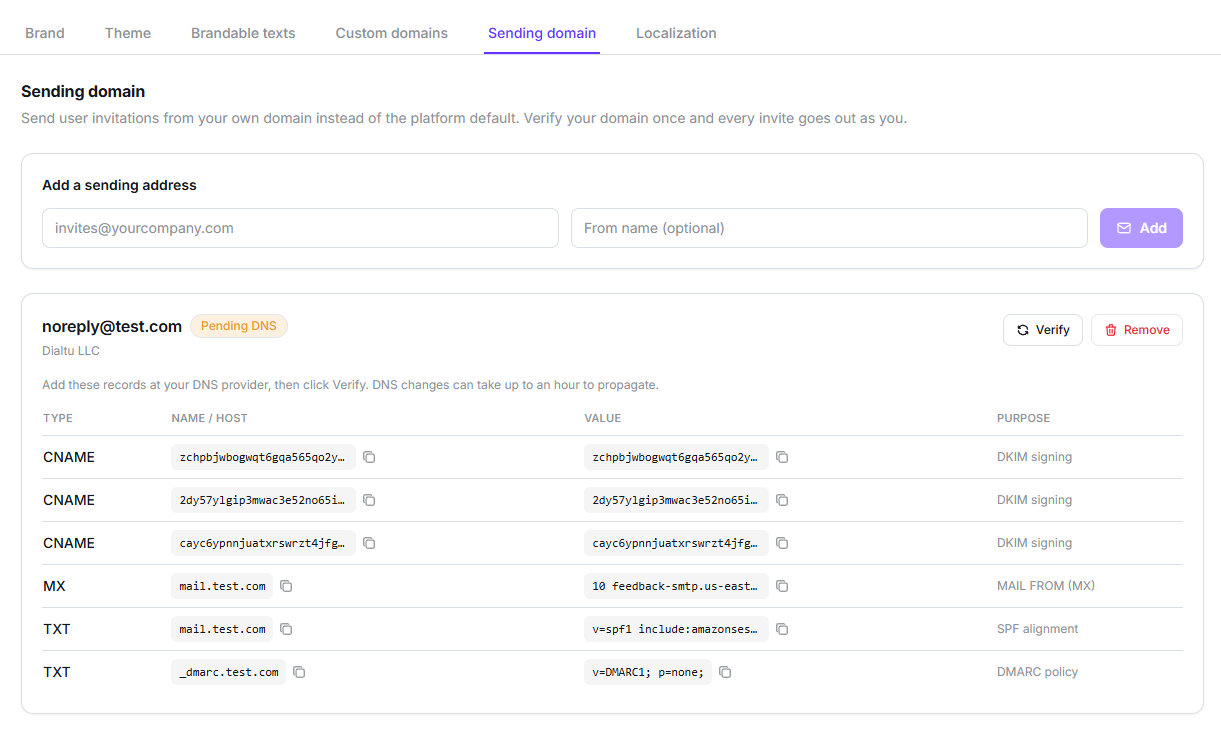The image size is (1221, 734).
Task: Copy the _dmarc.test.com host name
Action: click(299, 672)
